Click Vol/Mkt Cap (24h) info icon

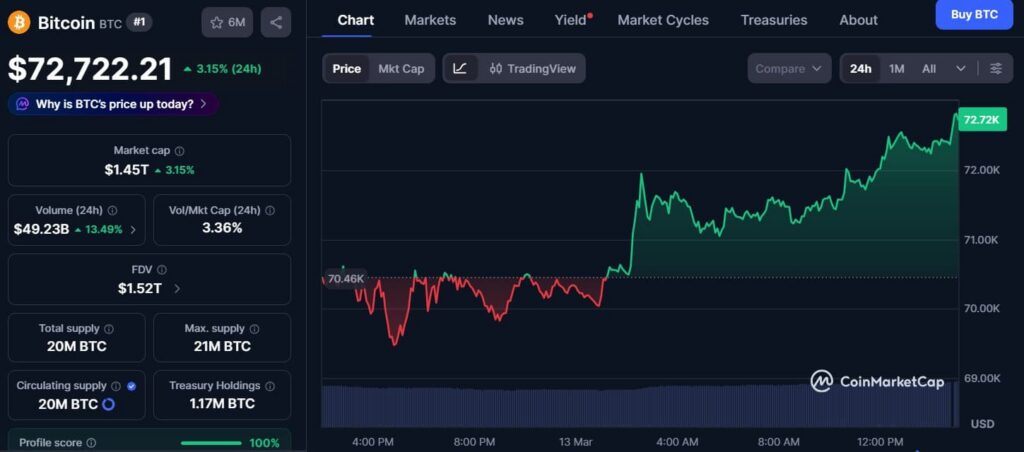[270, 210]
